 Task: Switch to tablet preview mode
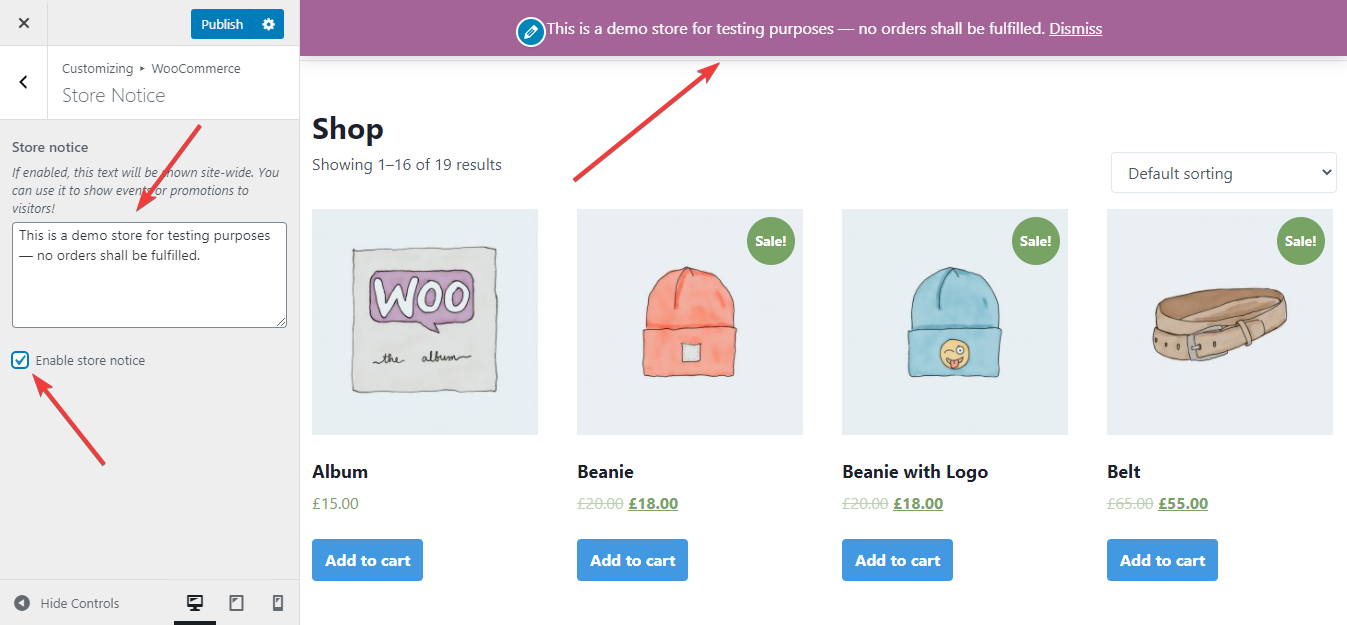click(x=237, y=602)
